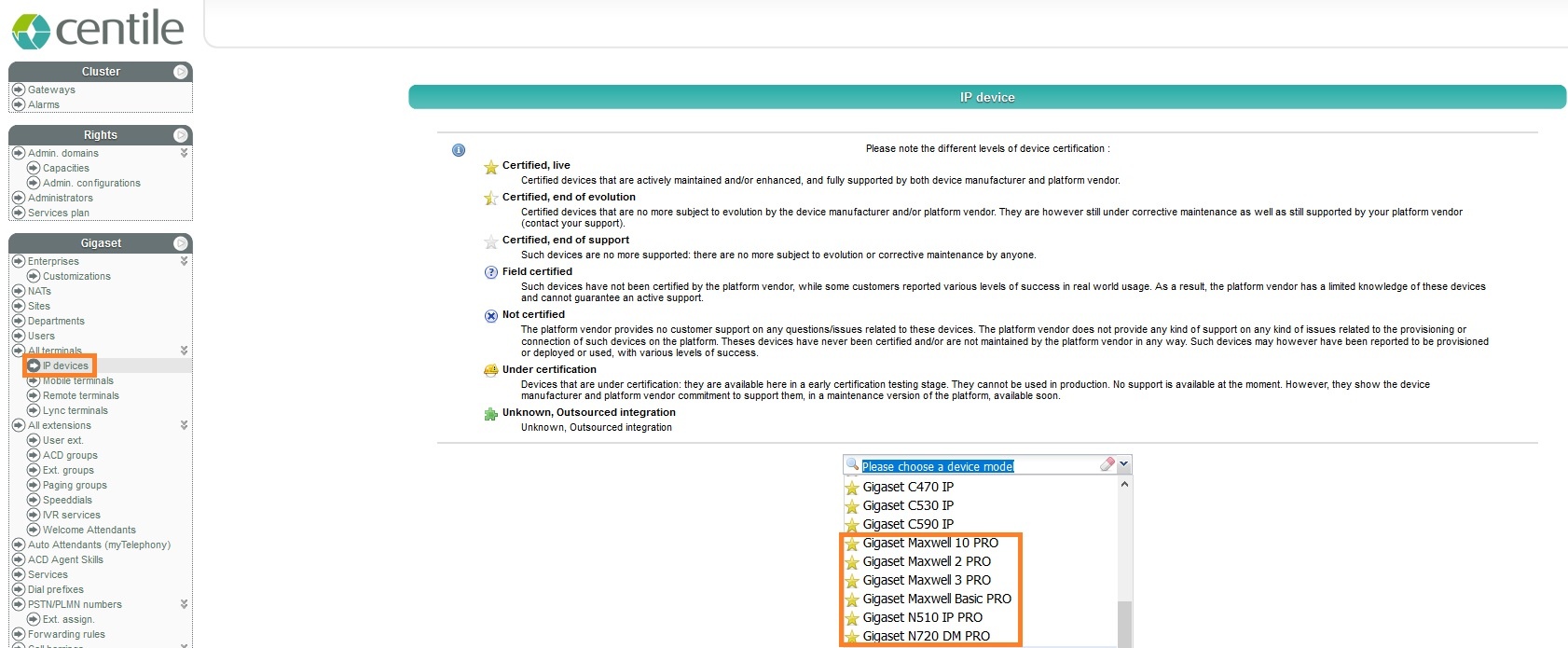Open All extensions link
The height and width of the screenshot is (648, 1568).
click(x=60, y=425)
